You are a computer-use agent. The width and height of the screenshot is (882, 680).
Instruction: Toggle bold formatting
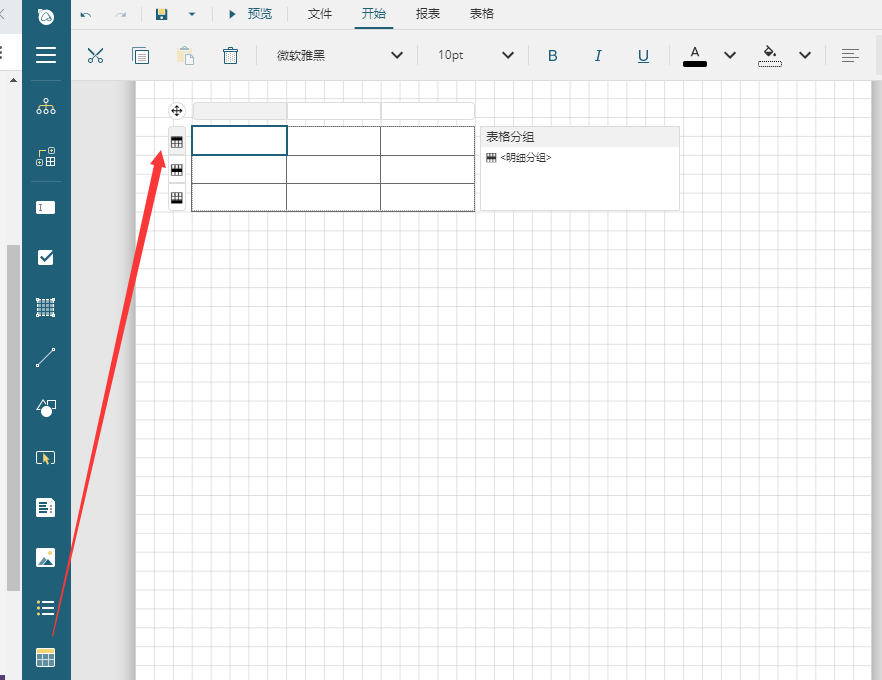tap(553, 55)
